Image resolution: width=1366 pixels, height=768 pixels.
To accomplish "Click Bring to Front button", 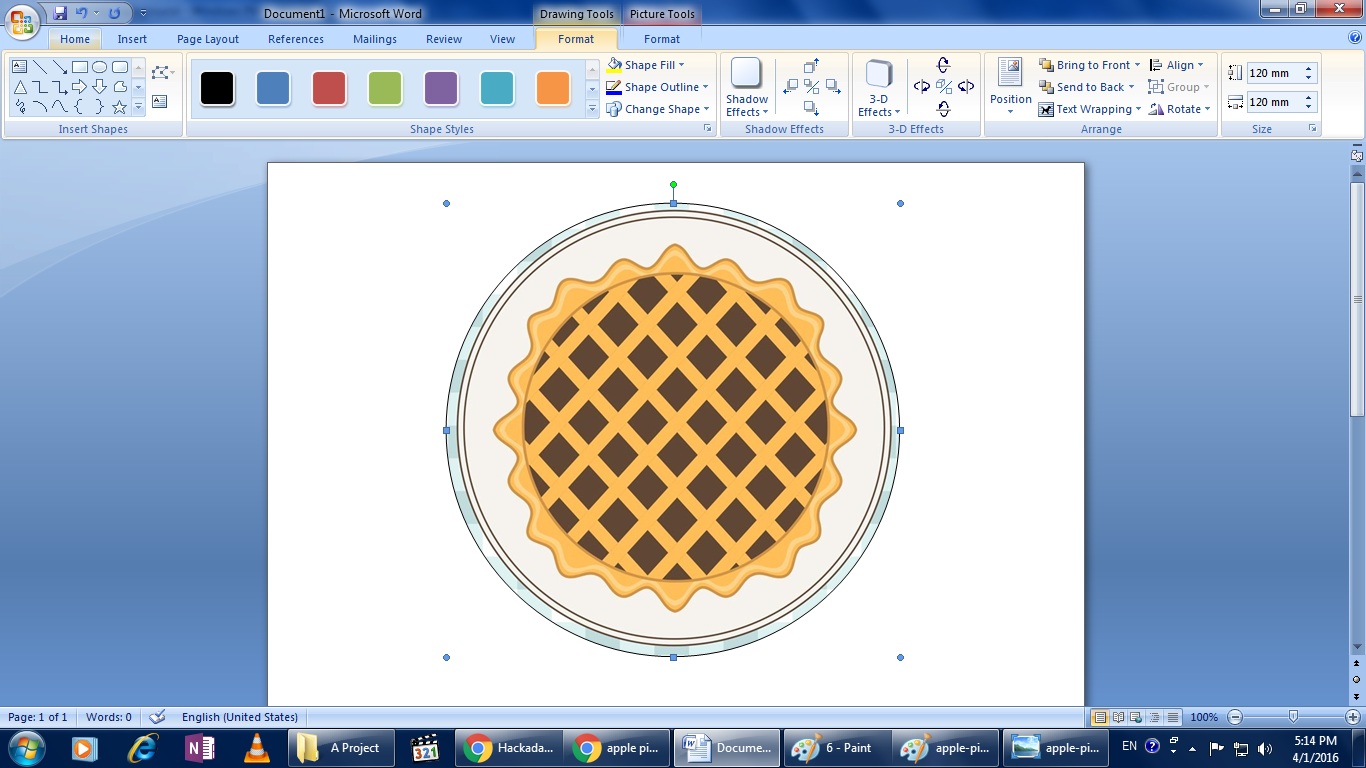I will (x=1089, y=65).
